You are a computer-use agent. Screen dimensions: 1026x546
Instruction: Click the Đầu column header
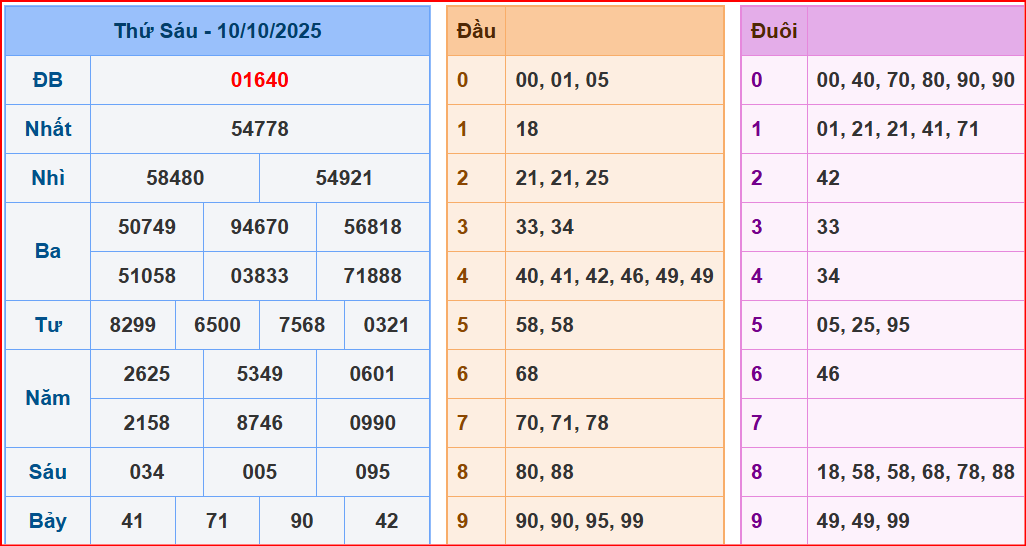[x=476, y=31]
